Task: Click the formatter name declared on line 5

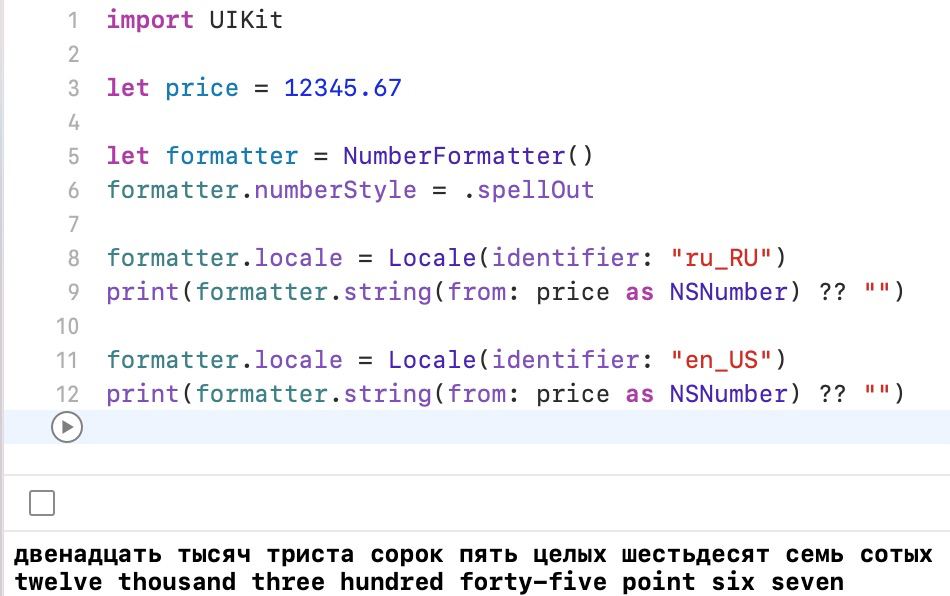Action: [231, 156]
